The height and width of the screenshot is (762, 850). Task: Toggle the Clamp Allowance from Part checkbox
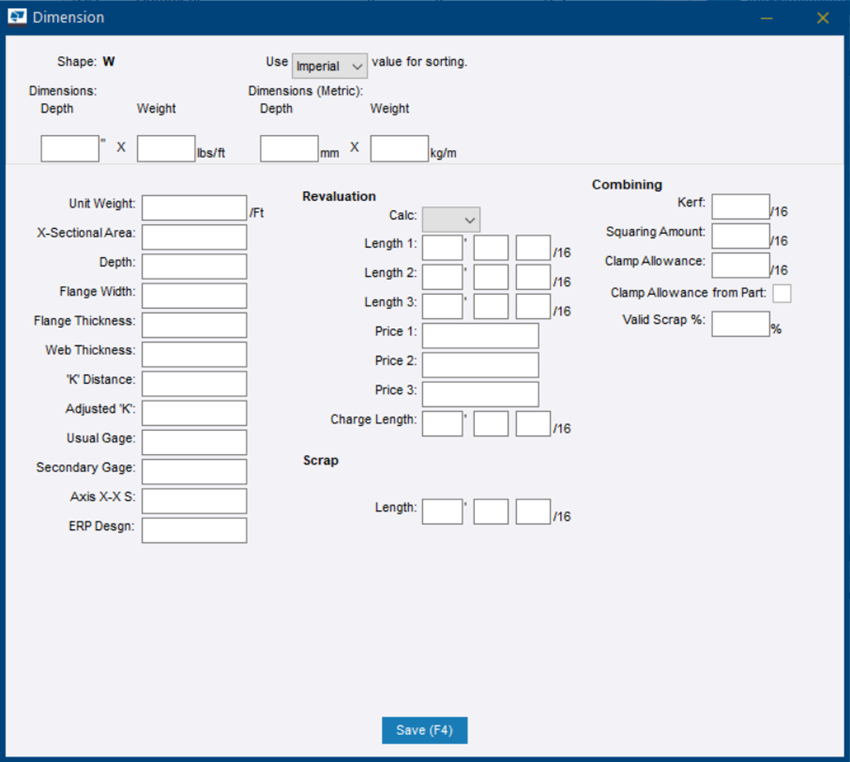click(x=781, y=293)
